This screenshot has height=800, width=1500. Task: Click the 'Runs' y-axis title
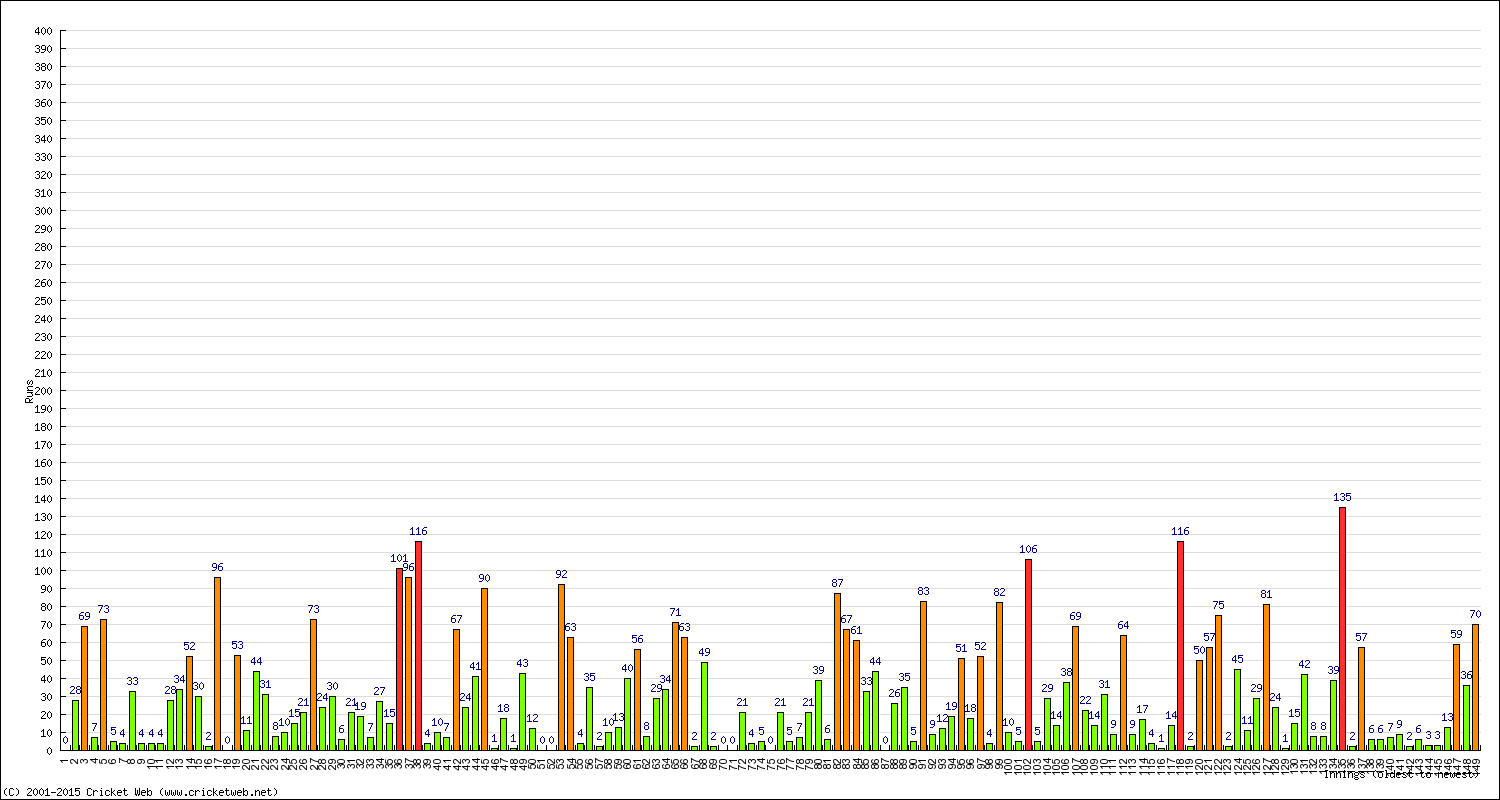29,391
